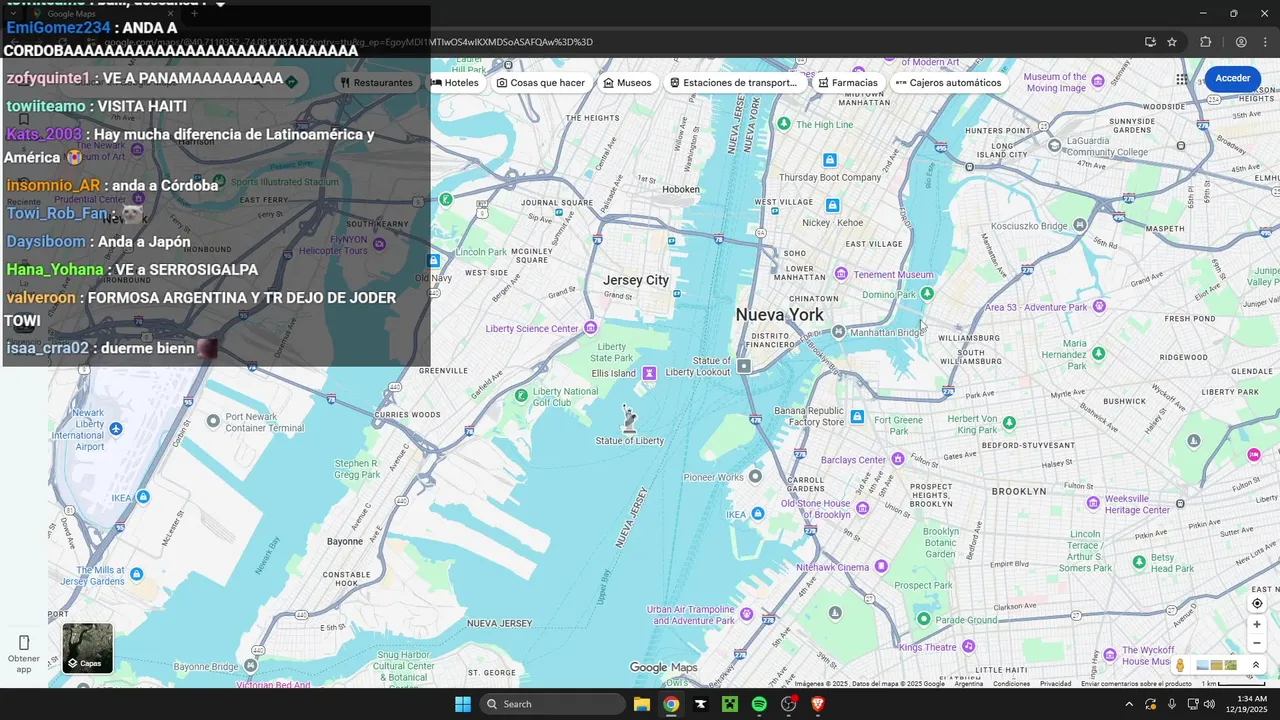The width and height of the screenshot is (1280, 720).
Task: Filter map by Hoteles chip
Action: pos(455,83)
